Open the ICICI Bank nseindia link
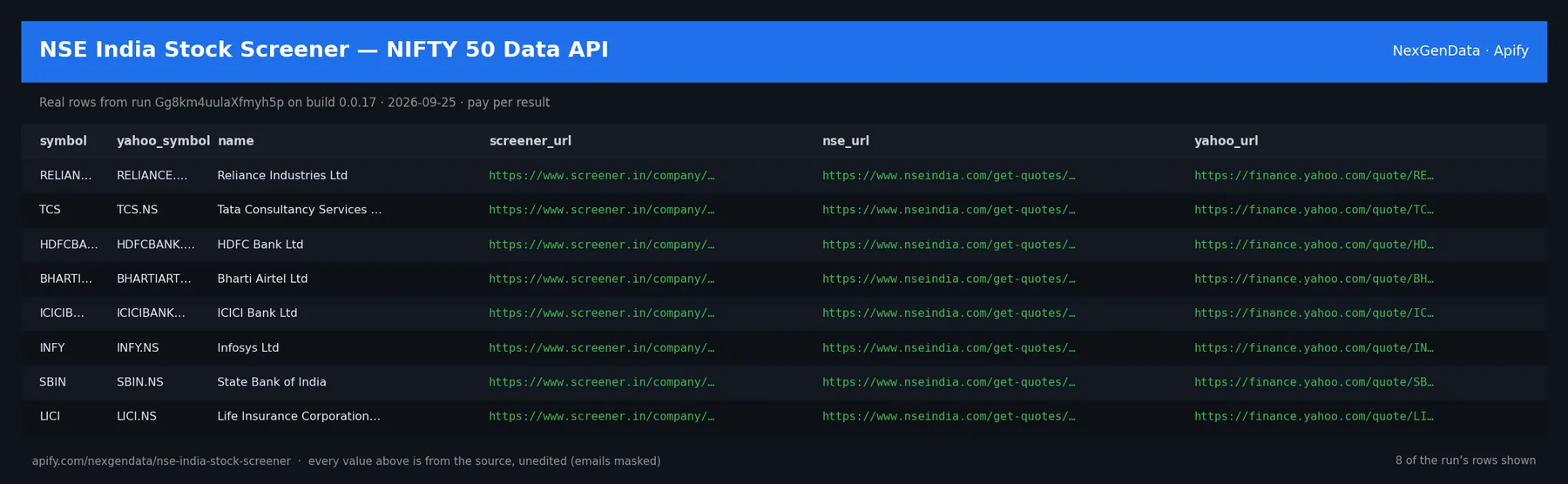This screenshot has width=1568, height=484. click(949, 313)
